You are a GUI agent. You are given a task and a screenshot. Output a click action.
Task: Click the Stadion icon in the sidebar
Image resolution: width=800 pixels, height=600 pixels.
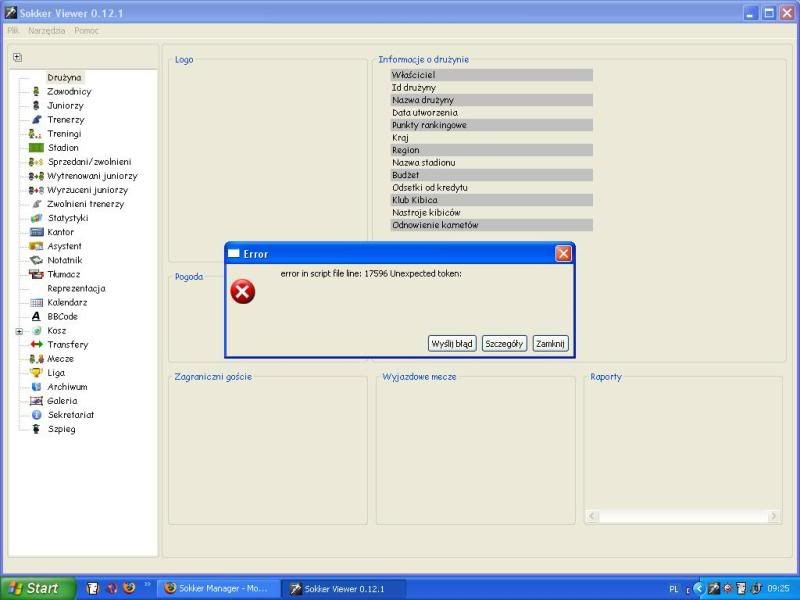click(38, 148)
